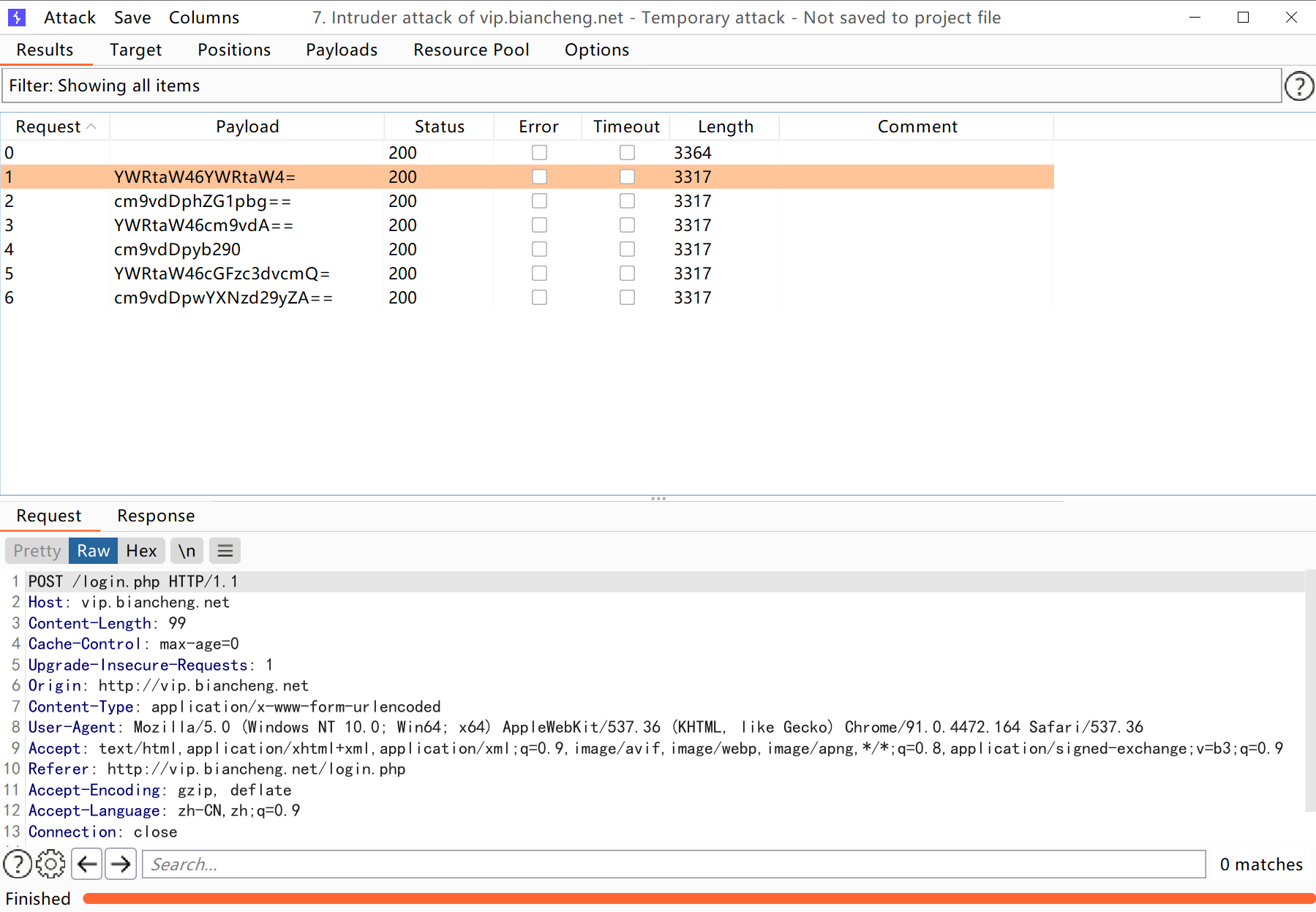Open search settings gear icon
The width and height of the screenshot is (1316, 912).
50,864
